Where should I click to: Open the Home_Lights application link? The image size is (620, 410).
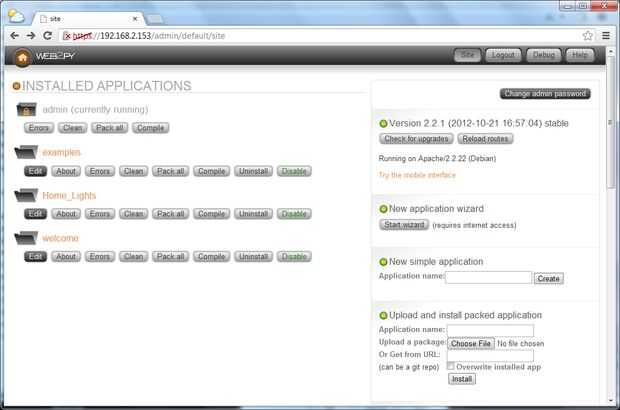coord(69,195)
